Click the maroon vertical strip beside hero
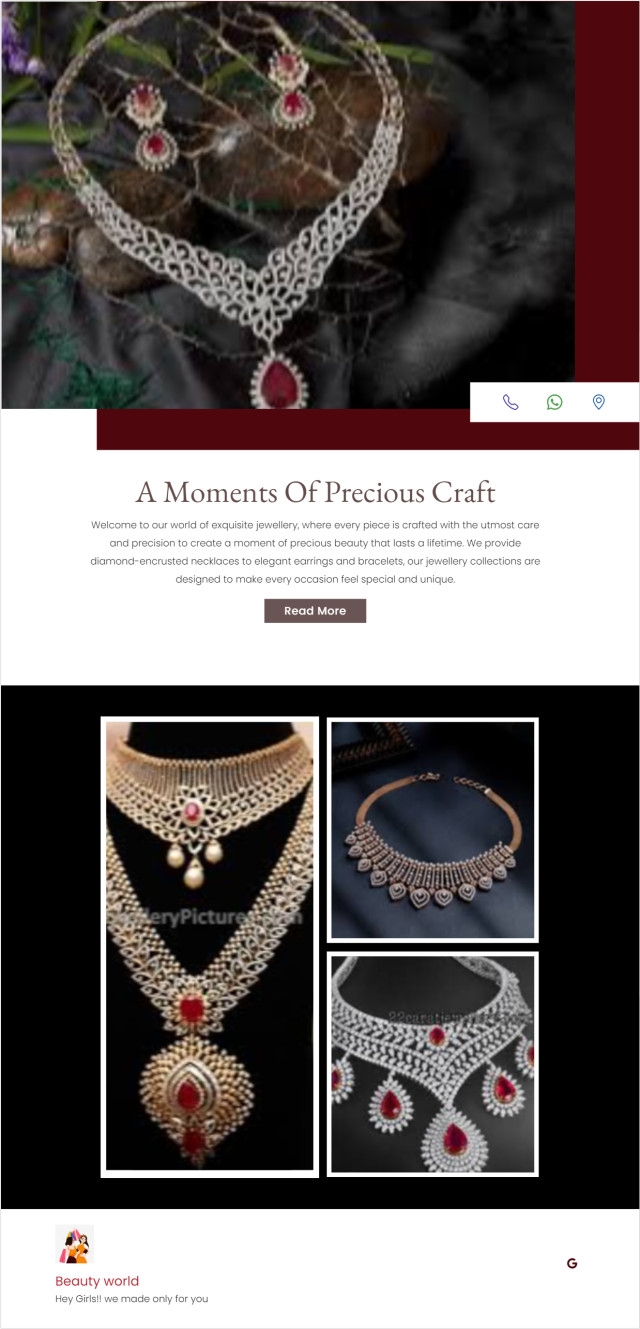 click(607, 190)
